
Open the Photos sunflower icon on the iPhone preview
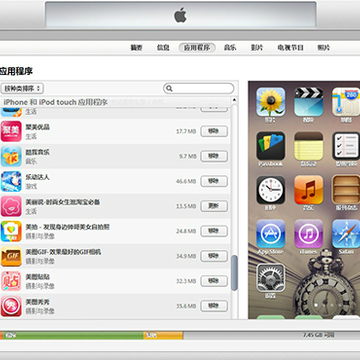271,102
